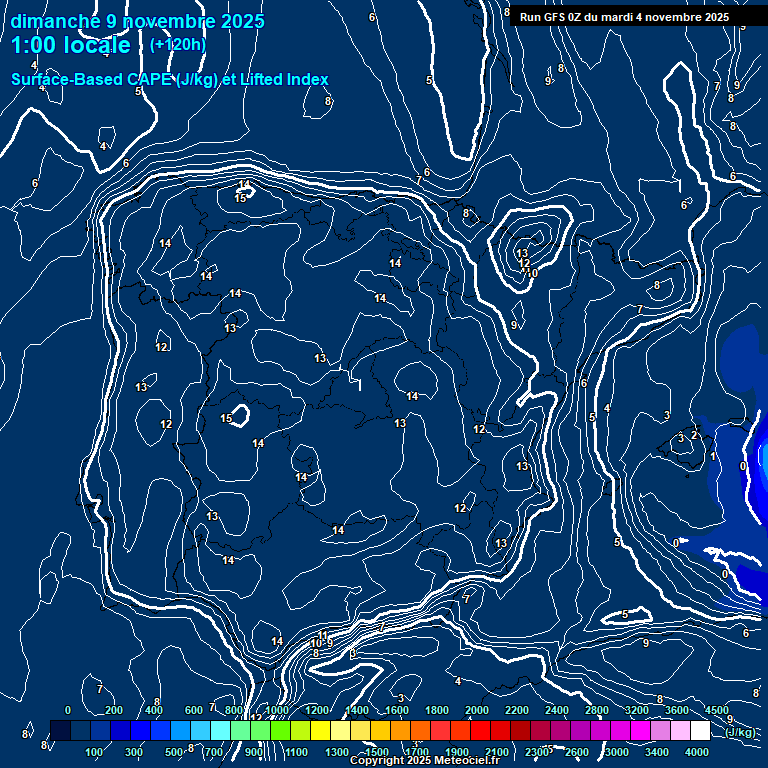Click the "2100" legend scale value
Viewport: 768px width, 768px height.
tap(497, 752)
